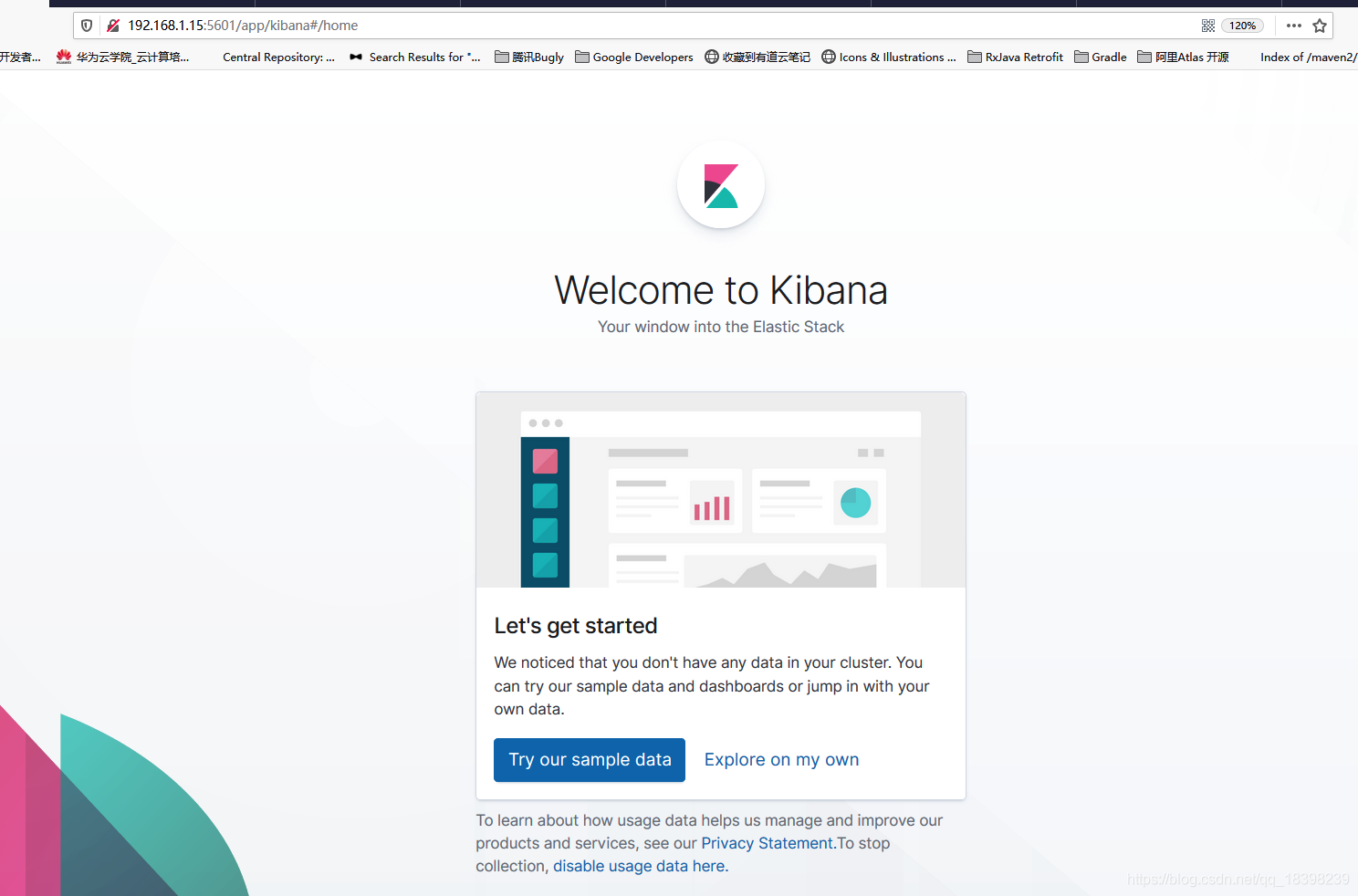
Task: Bookmark this page with the star icon
Action: (x=1320, y=26)
